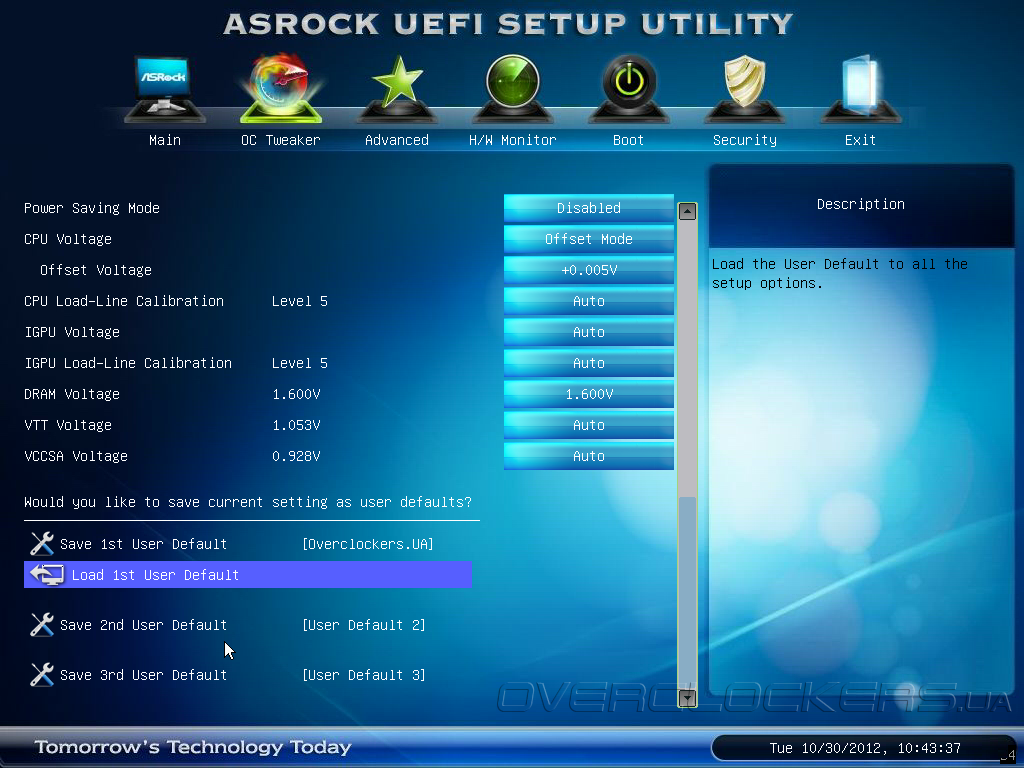This screenshot has width=1024, height=768.
Task: Switch to the Main tab label
Action: click(165, 140)
